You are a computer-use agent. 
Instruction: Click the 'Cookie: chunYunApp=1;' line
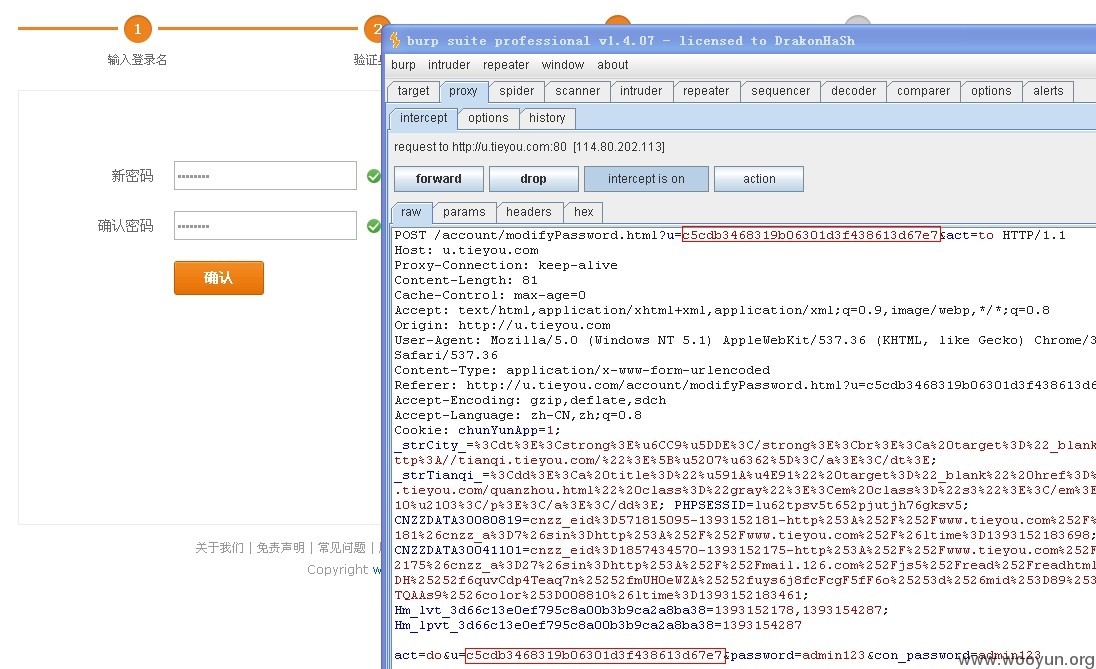point(477,431)
